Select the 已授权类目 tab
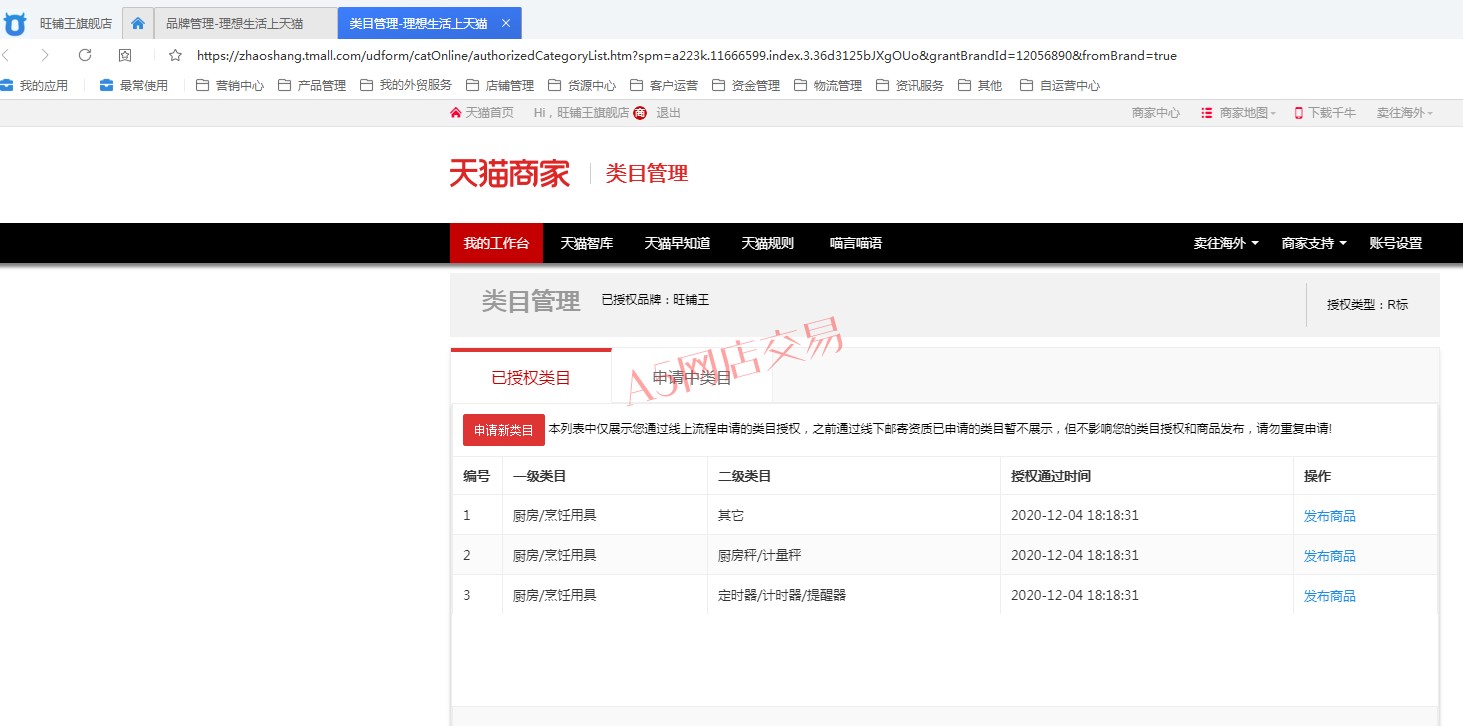The width and height of the screenshot is (1463, 726). tap(531, 377)
